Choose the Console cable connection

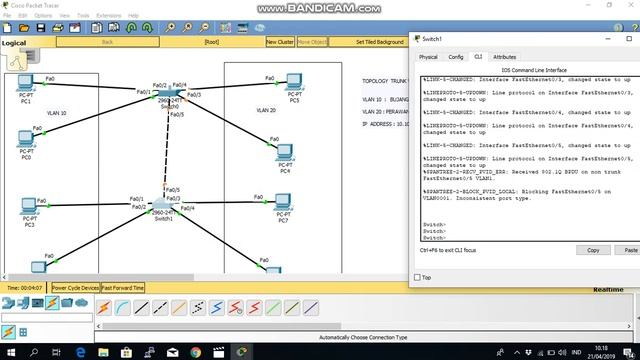122,308
